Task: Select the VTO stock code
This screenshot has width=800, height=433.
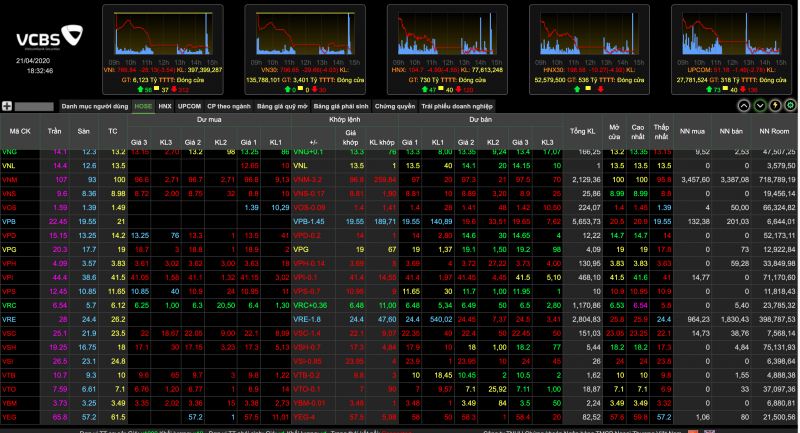Action: (9, 389)
